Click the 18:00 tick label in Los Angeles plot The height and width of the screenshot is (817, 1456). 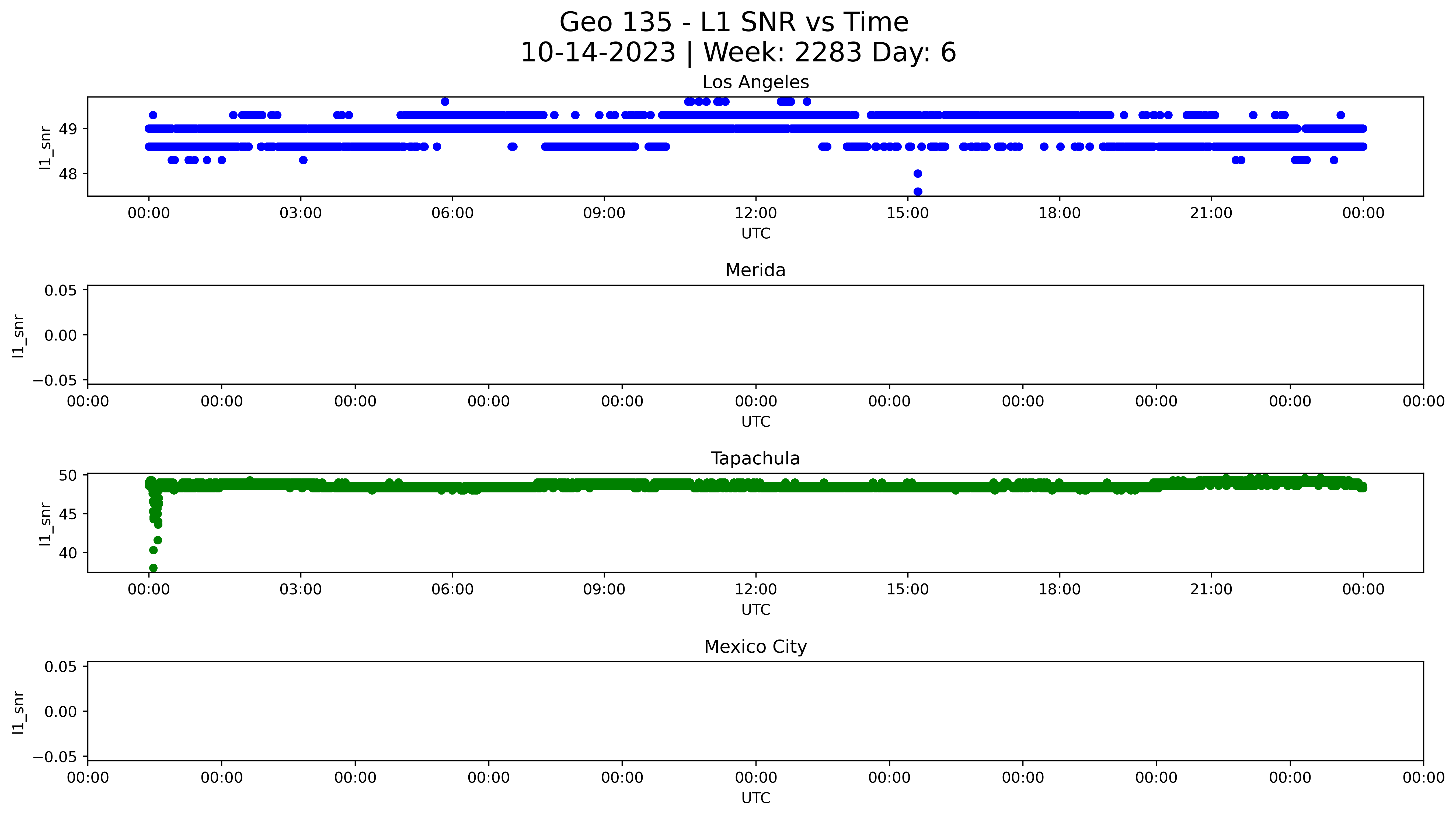click(1059, 213)
